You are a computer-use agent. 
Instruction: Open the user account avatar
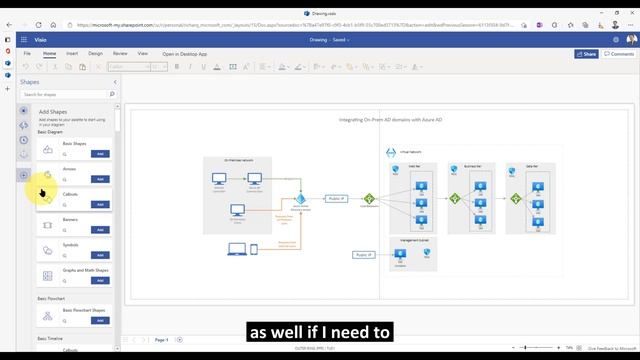coord(631,40)
